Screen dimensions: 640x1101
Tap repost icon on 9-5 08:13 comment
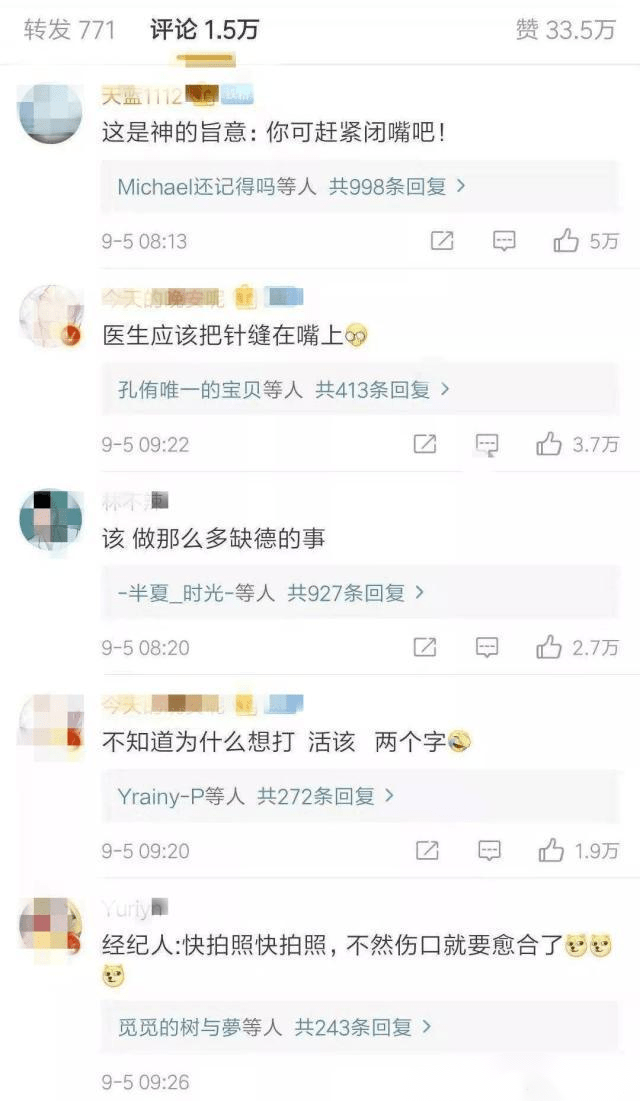(442, 241)
